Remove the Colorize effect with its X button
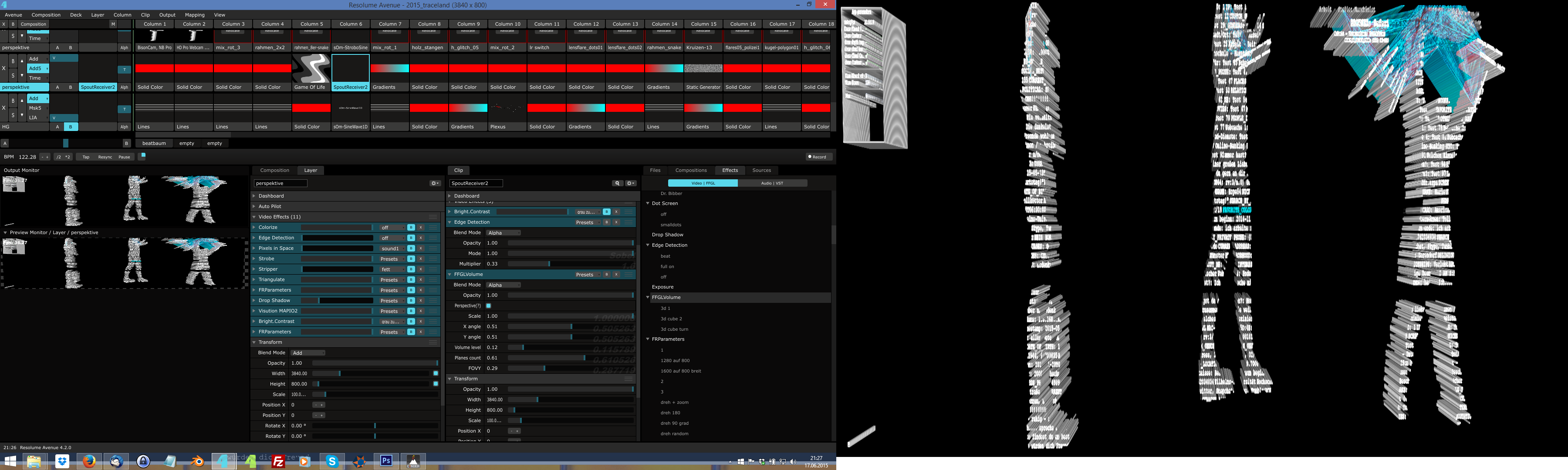The height and width of the screenshot is (470, 1568). (421, 228)
